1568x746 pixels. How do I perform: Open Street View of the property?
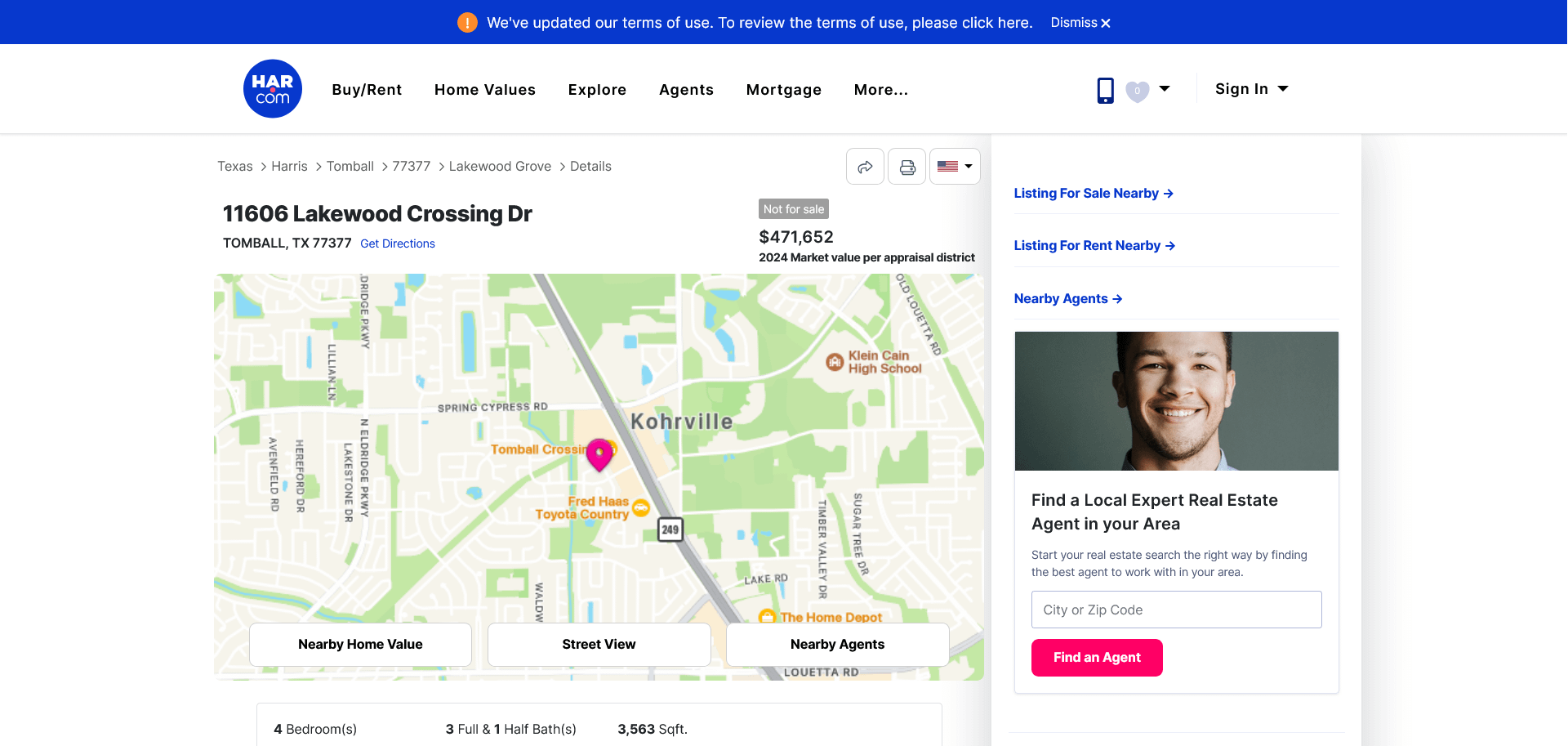pos(599,645)
